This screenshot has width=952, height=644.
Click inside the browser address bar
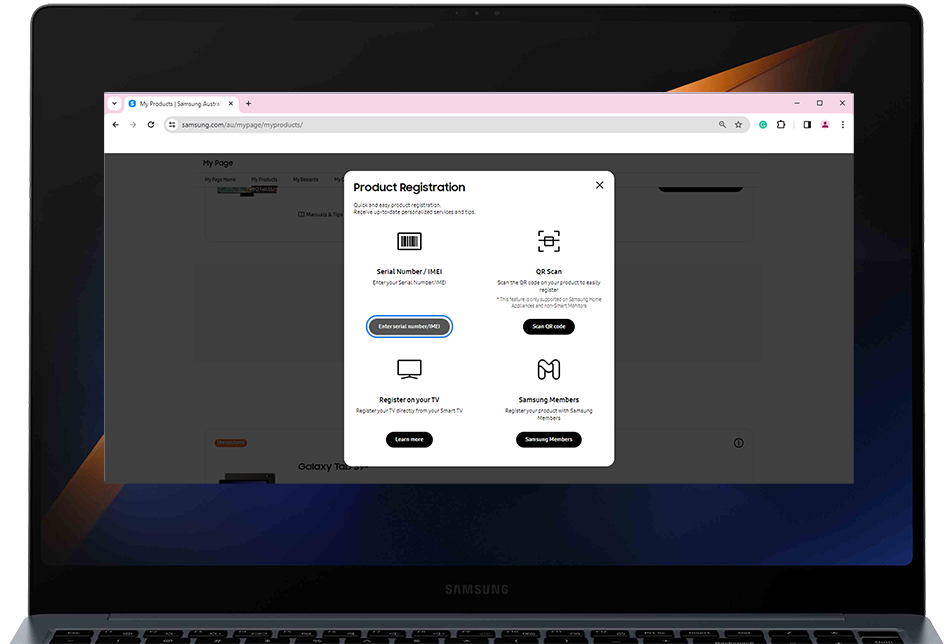pyautogui.click(x=400, y=124)
